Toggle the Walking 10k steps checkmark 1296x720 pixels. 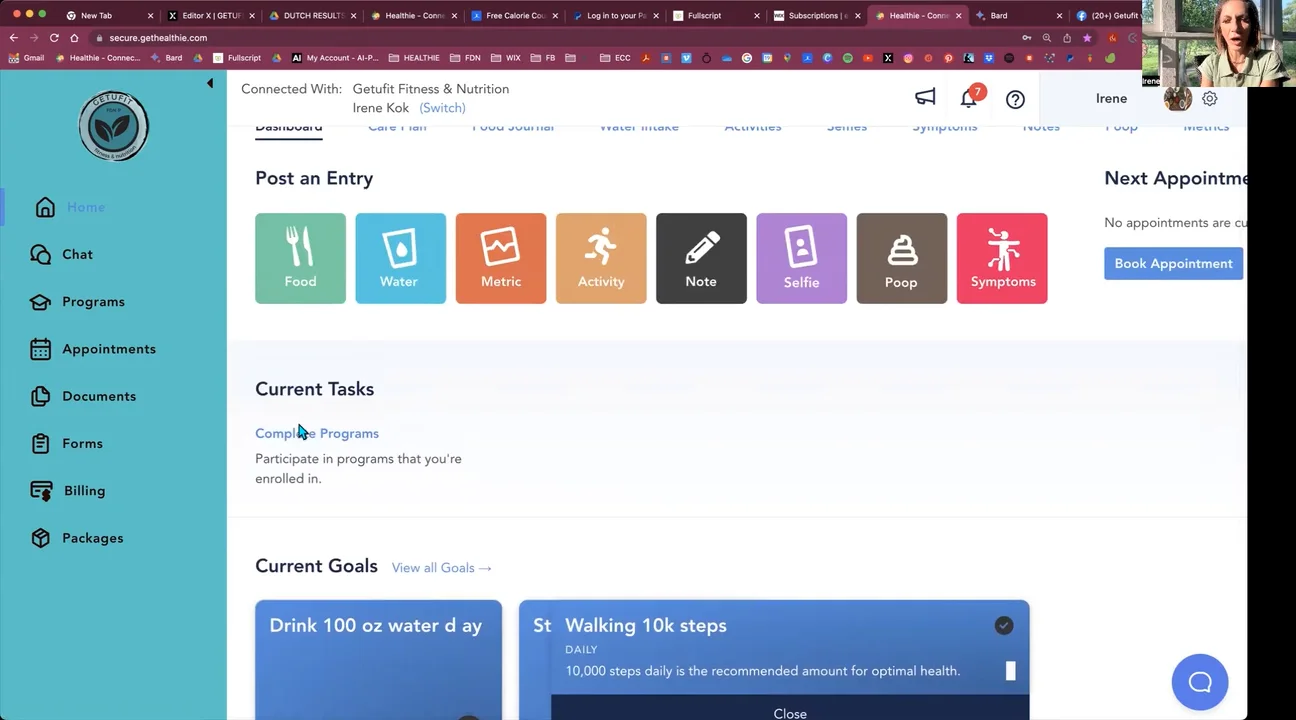(1004, 625)
